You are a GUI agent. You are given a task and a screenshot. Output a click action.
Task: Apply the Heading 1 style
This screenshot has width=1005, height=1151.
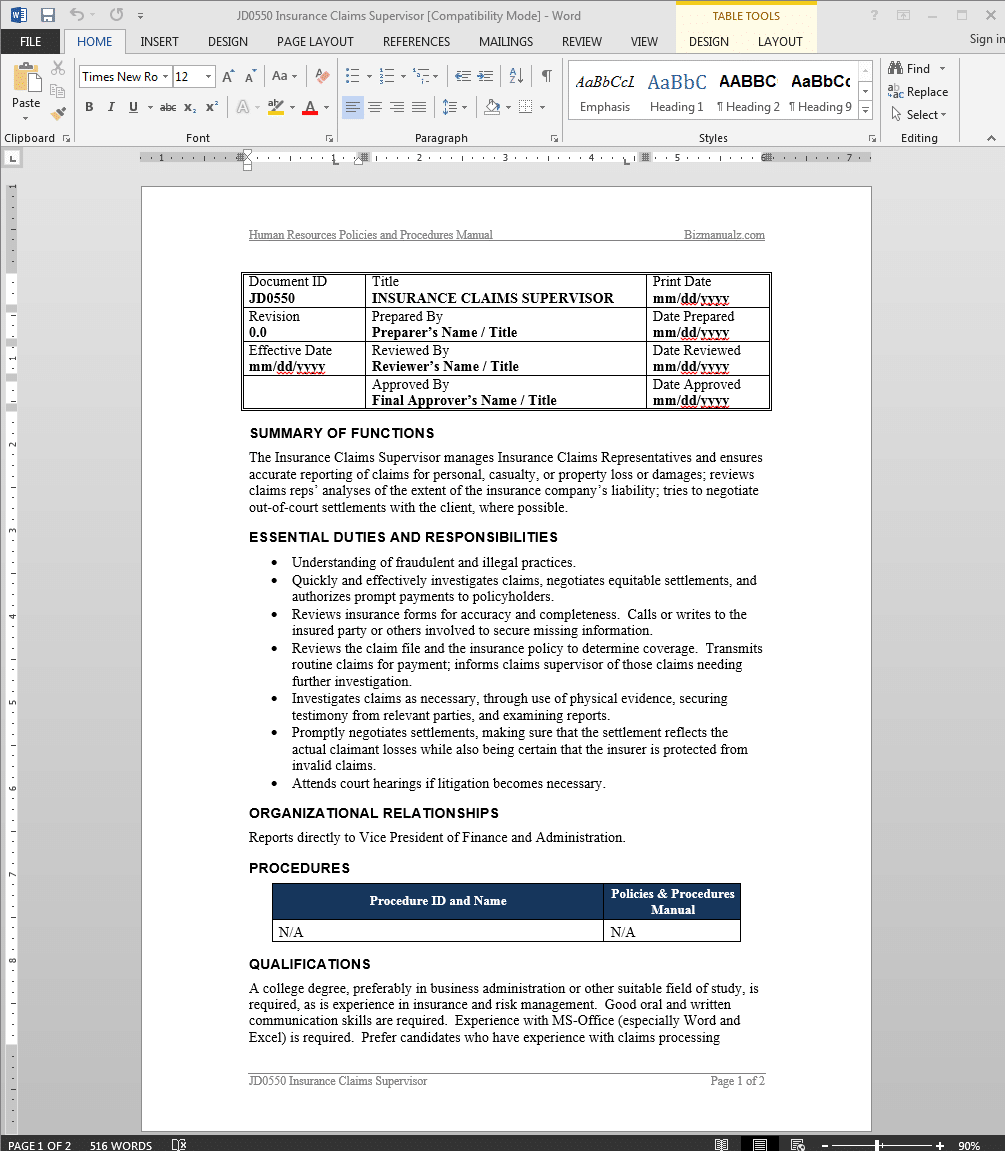click(677, 91)
